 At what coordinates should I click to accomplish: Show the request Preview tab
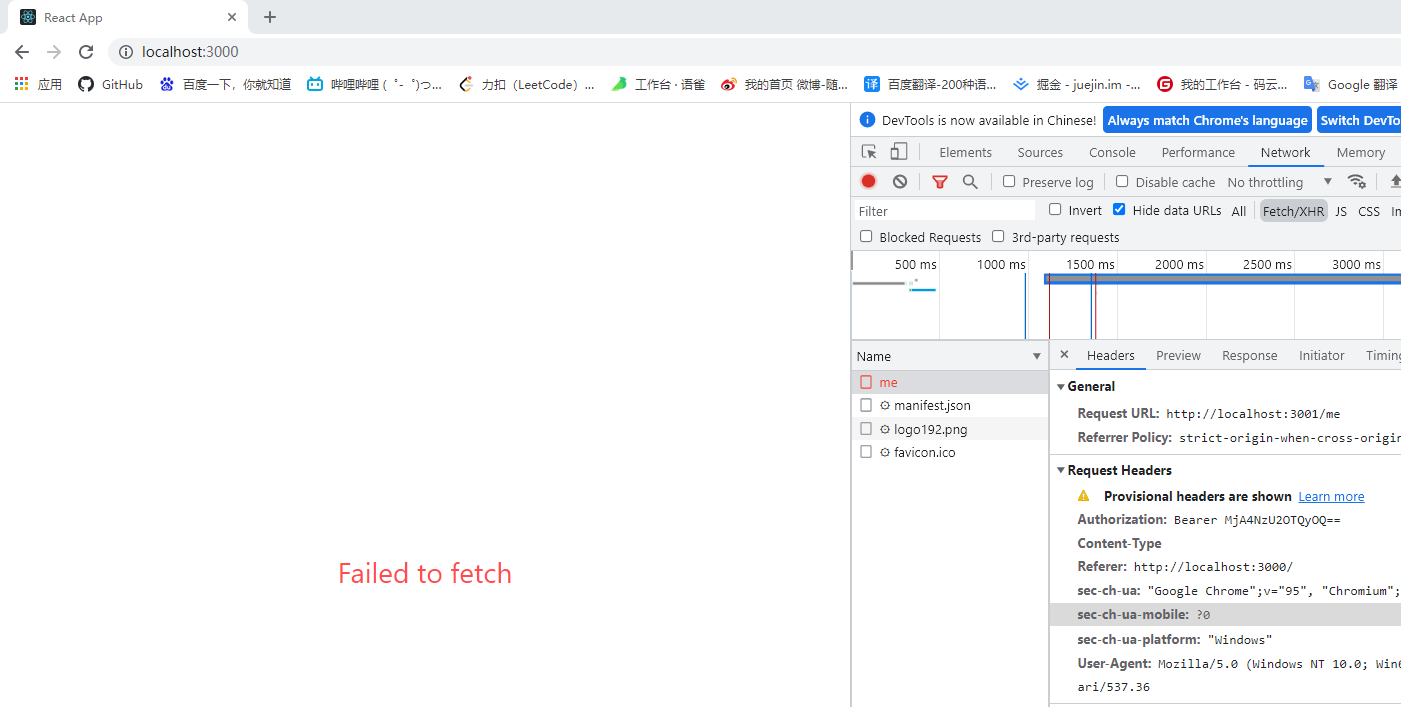(1178, 355)
